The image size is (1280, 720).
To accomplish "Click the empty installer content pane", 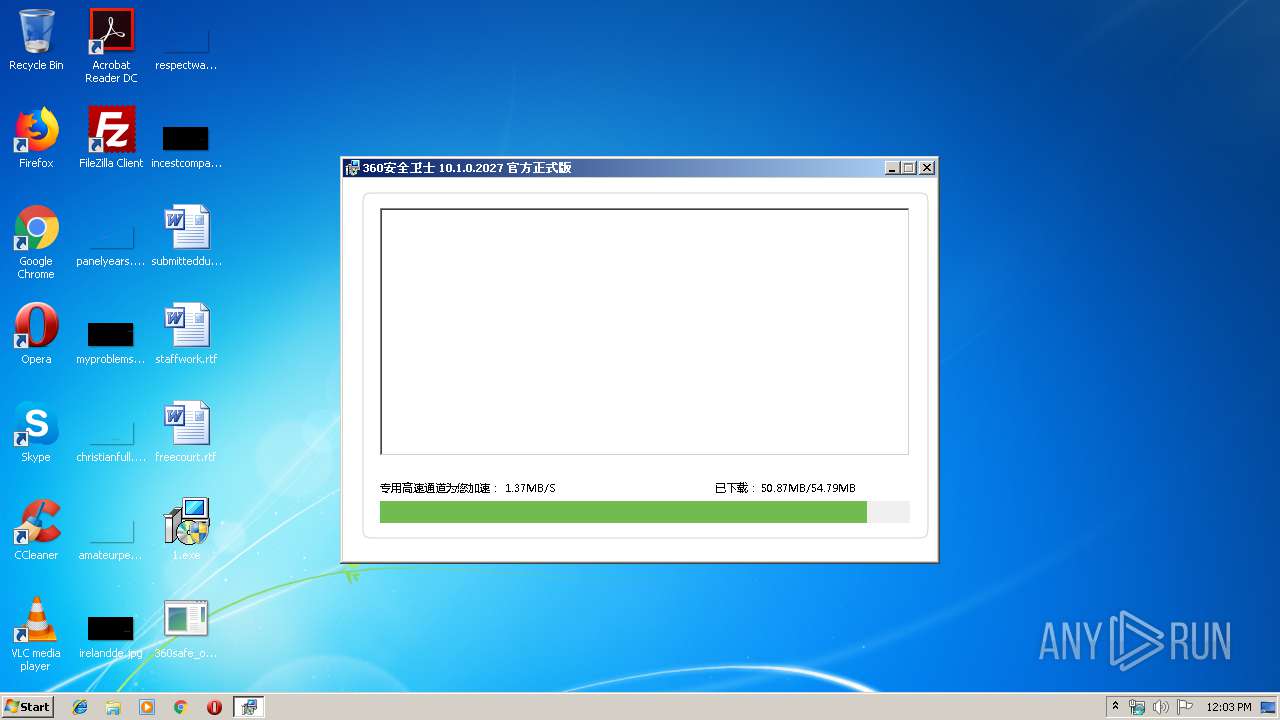I will tap(644, 331).
